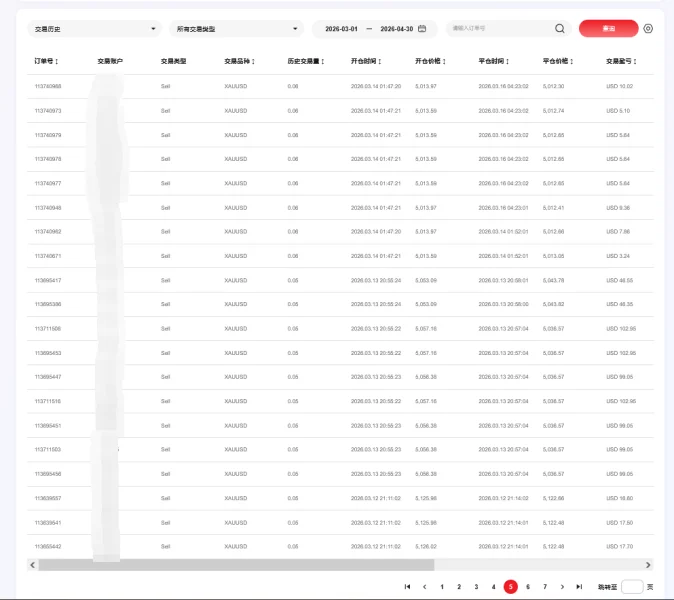Click the current page 5 indicator

tap(511, 587)
